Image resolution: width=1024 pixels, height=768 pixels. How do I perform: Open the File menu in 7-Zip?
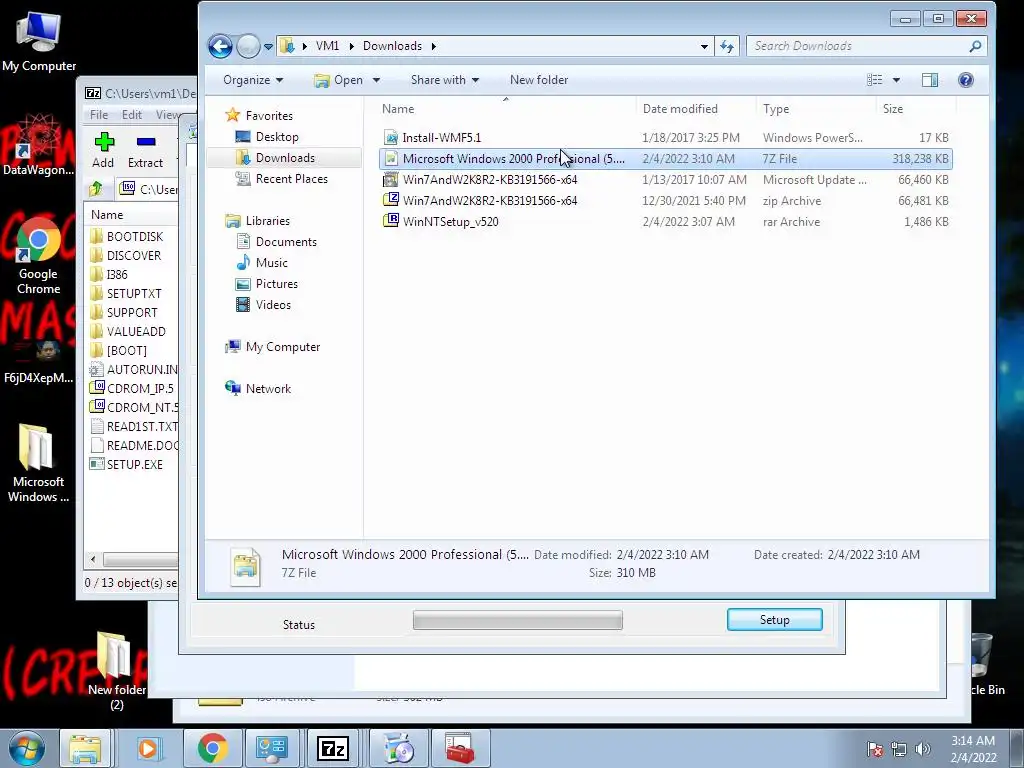click(99, 115)
